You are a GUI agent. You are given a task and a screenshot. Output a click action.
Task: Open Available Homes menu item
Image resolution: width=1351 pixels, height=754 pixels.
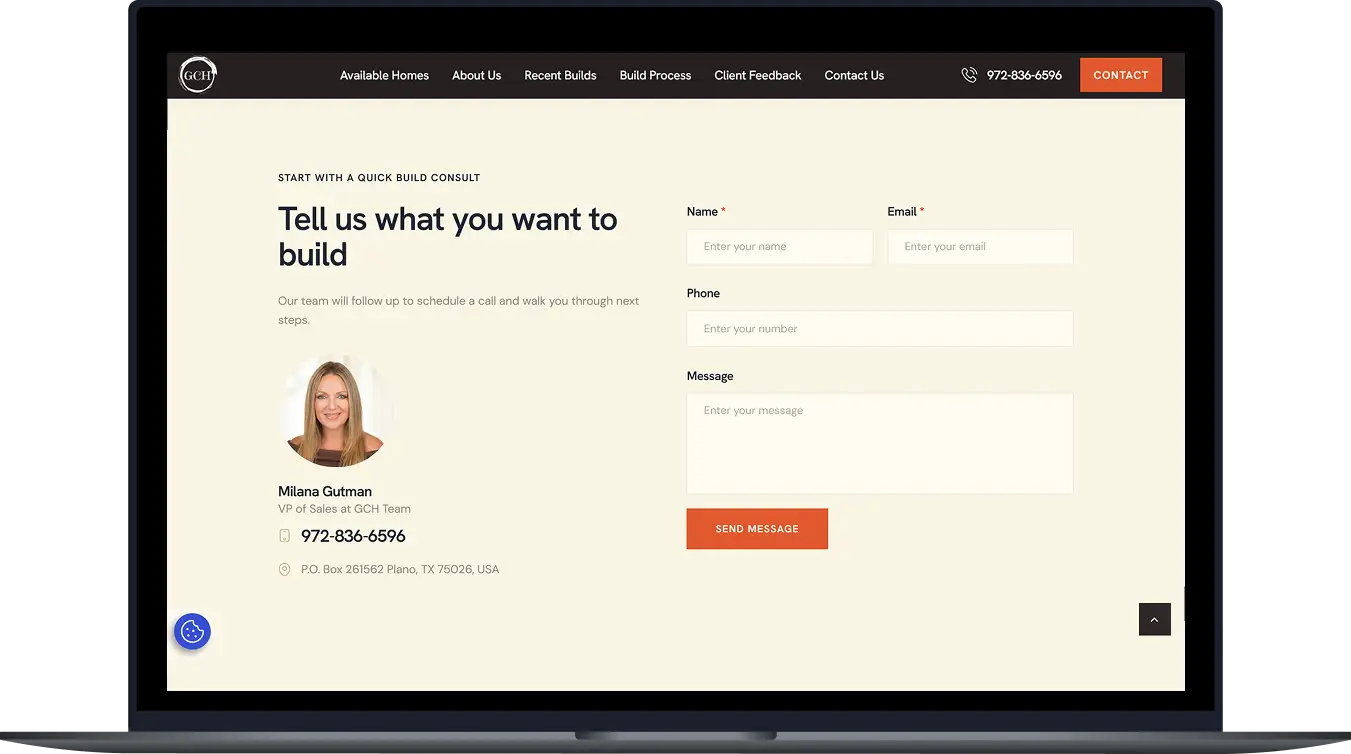coord(384,75)
